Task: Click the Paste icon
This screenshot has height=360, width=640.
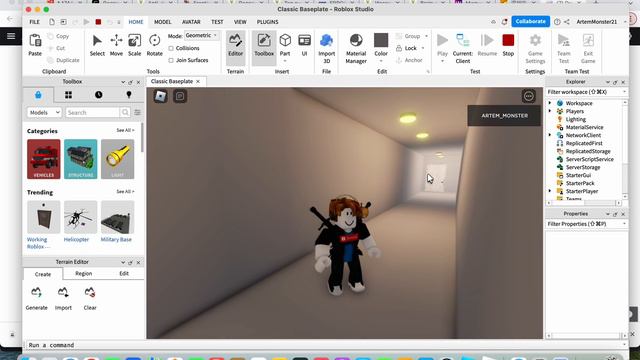Action: [35, 41]
